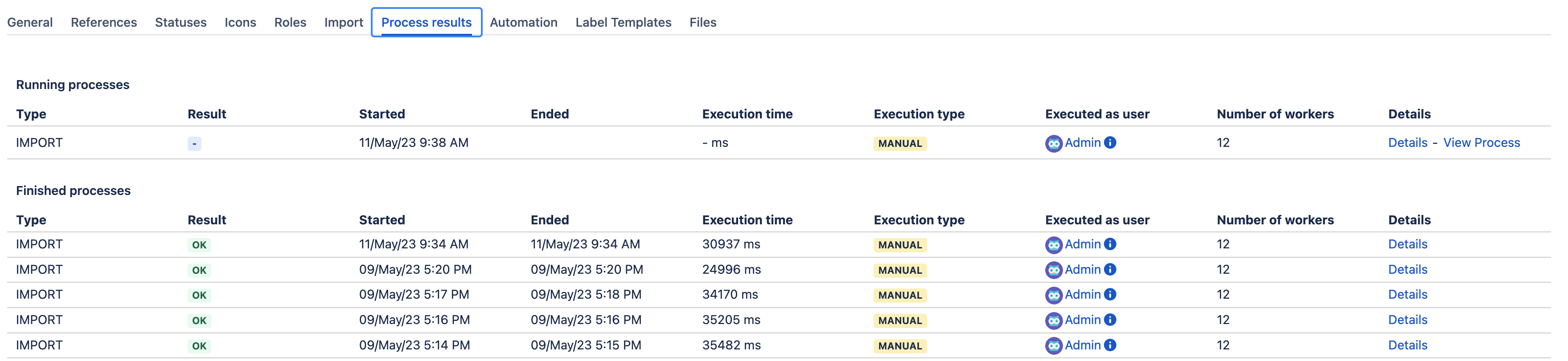1568x361 pixels.
Task: Open the Statuses tab
Action: [181, 23]
